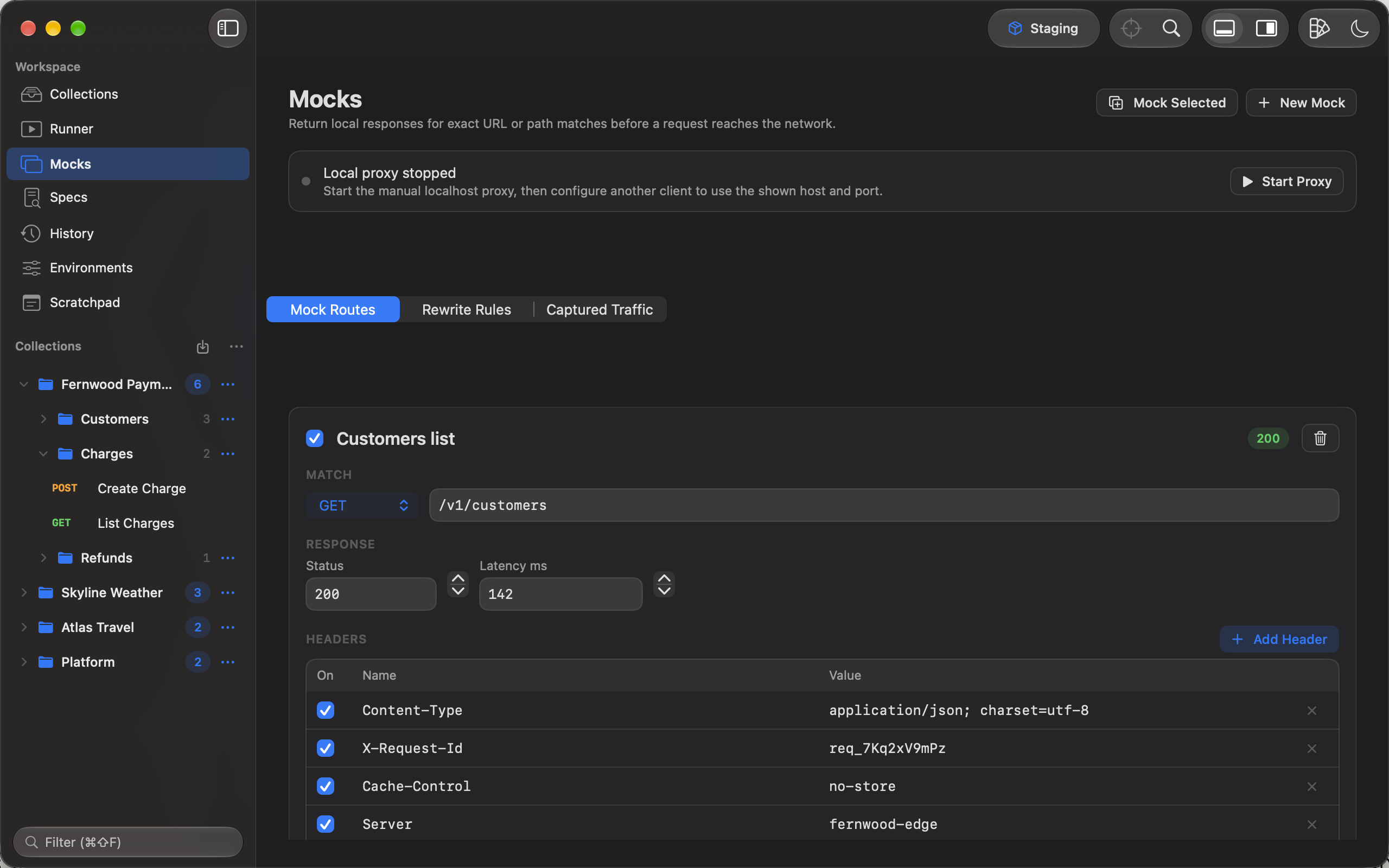Delete Customers list mock with trash icon
The width and height of the screenshot is (1389, 868).
pos(1320,438)
